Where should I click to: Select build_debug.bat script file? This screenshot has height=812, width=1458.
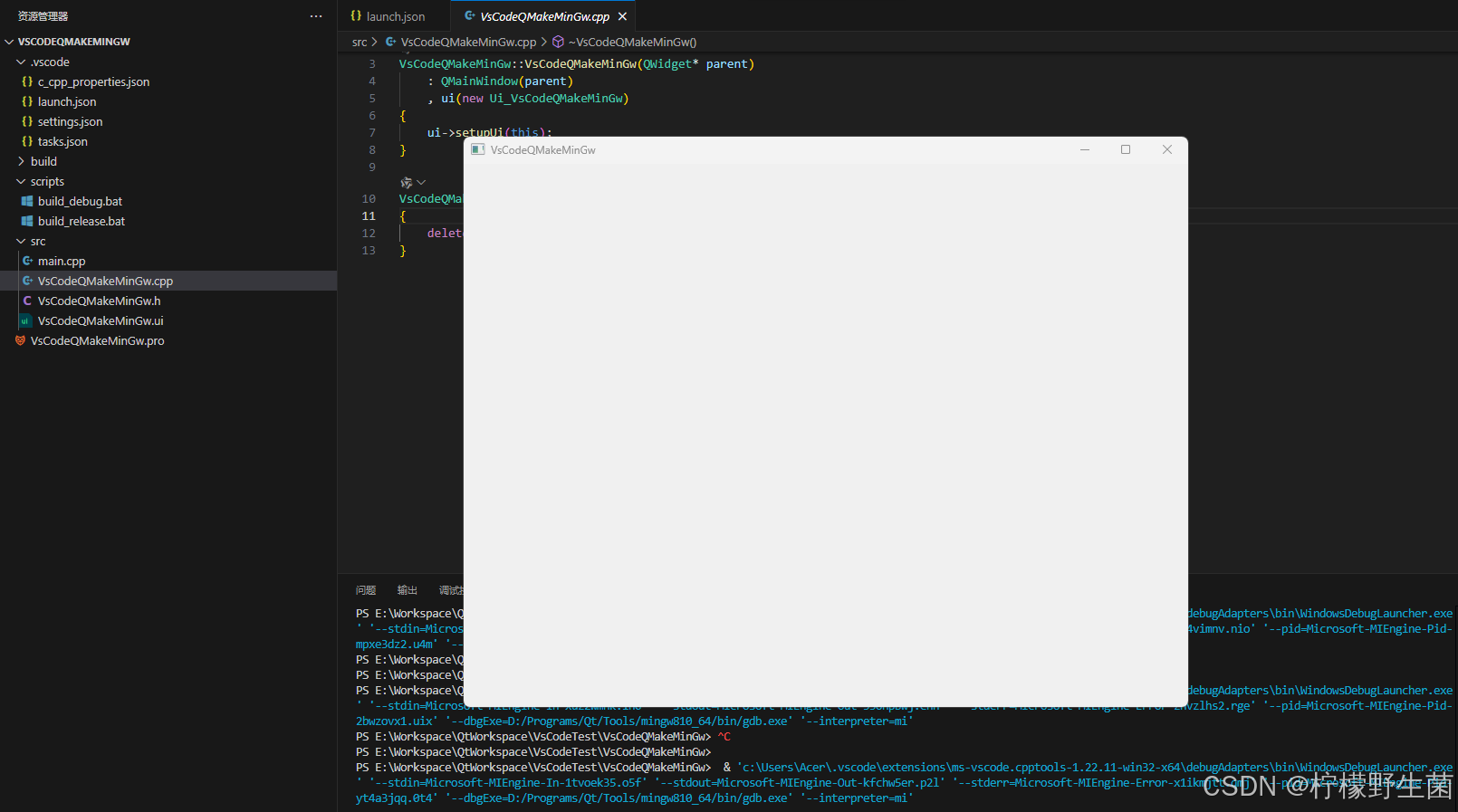pos(80,201)
